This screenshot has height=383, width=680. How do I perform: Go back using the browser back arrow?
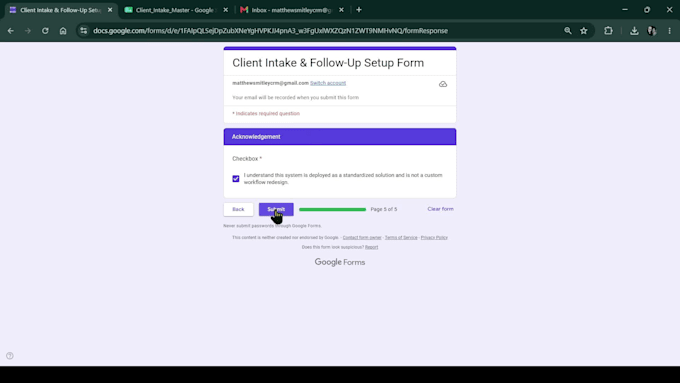11,31
